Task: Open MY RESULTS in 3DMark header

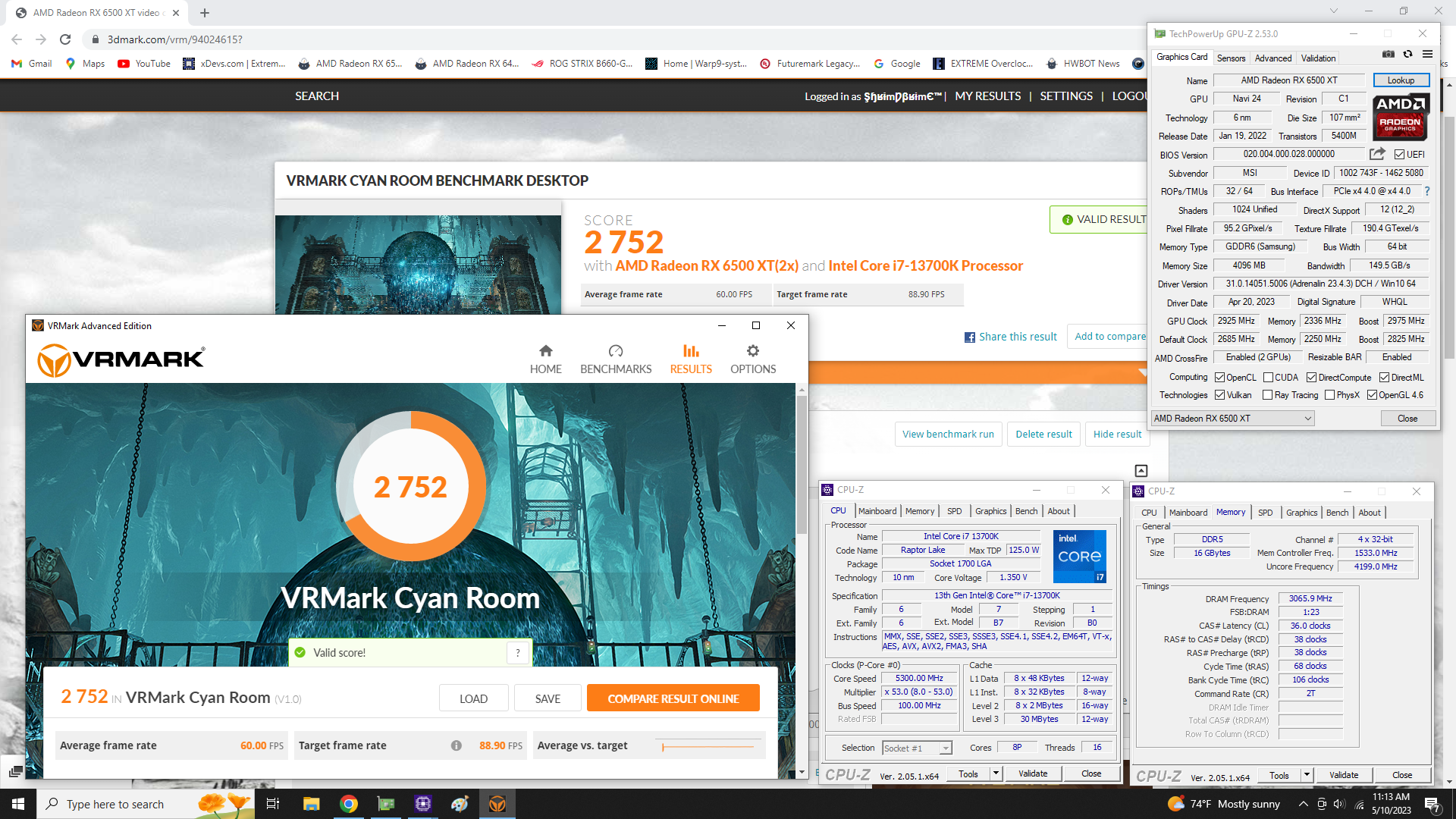Action: click(987, 96)
